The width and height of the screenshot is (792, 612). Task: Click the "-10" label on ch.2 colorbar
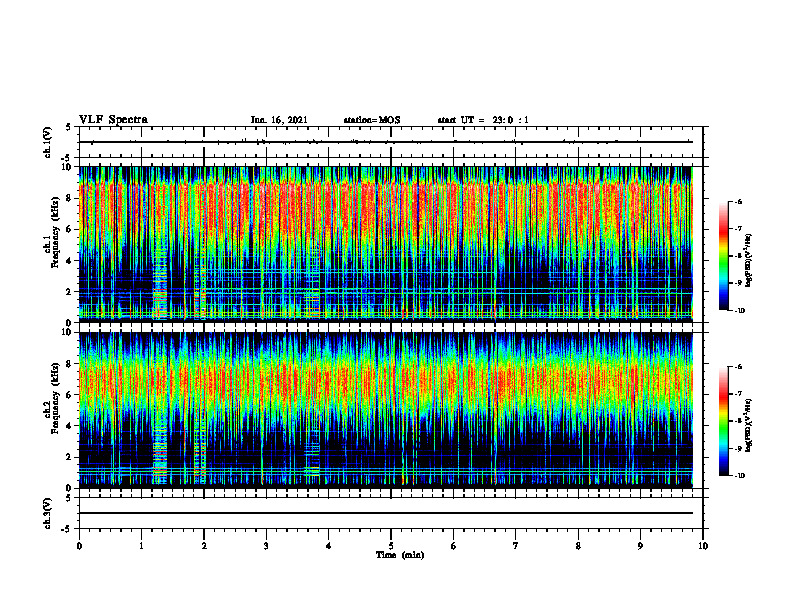[739, 476]
